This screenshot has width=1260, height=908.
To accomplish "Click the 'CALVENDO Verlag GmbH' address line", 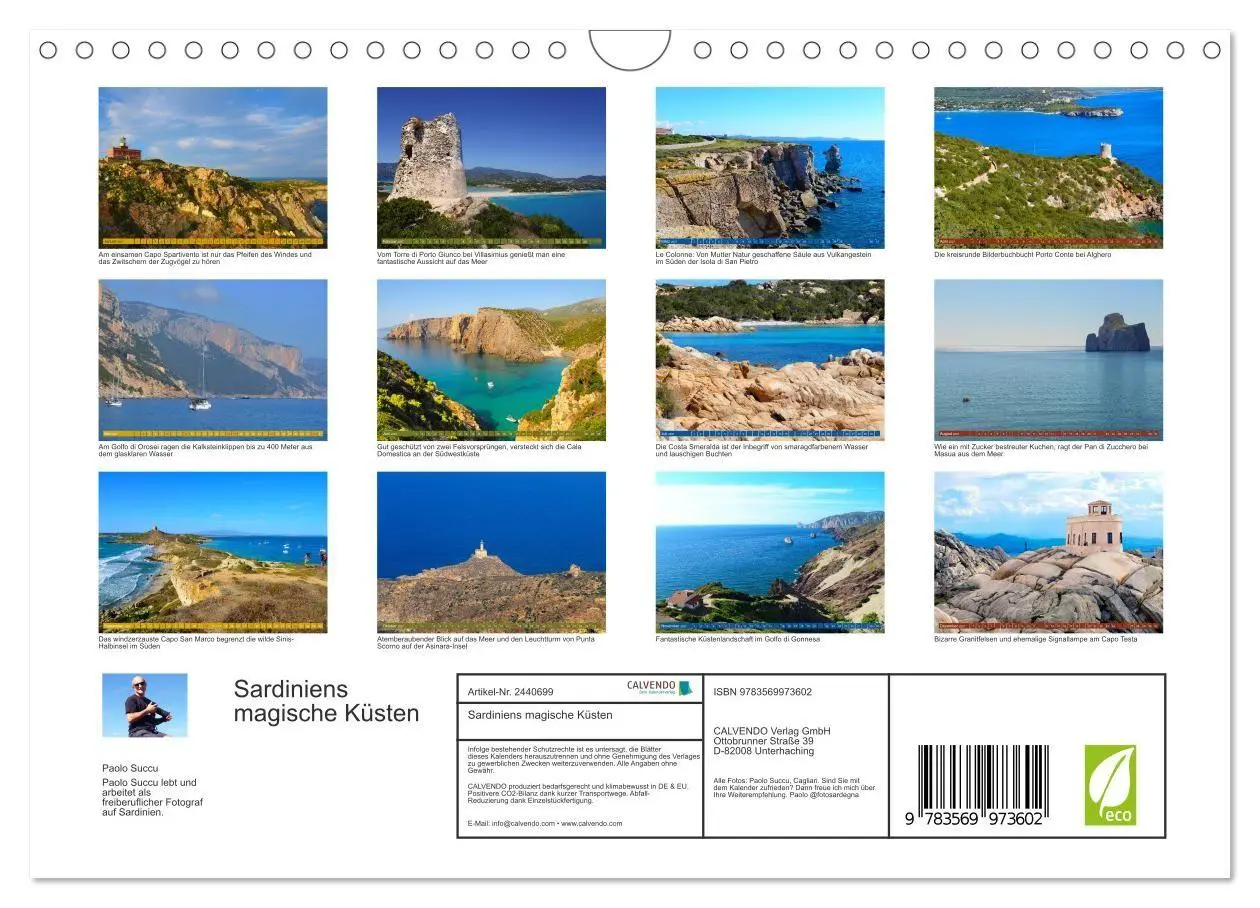I will coord(772,731).
